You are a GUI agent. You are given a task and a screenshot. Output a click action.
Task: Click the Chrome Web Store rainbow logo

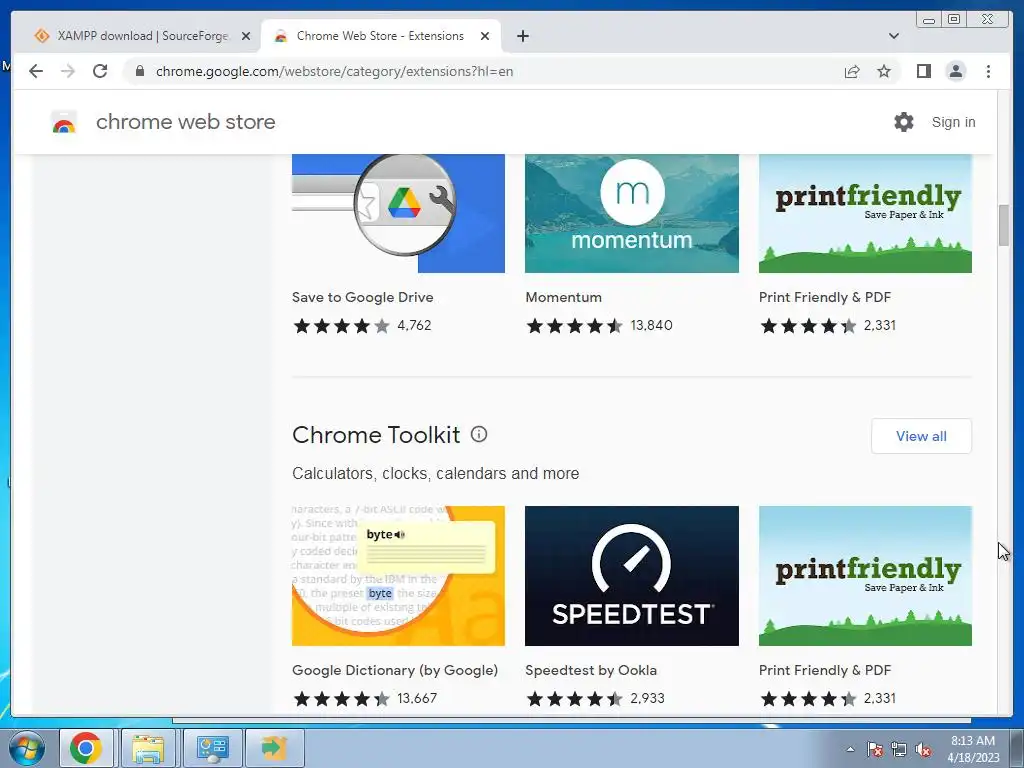[x=64, y=122]
